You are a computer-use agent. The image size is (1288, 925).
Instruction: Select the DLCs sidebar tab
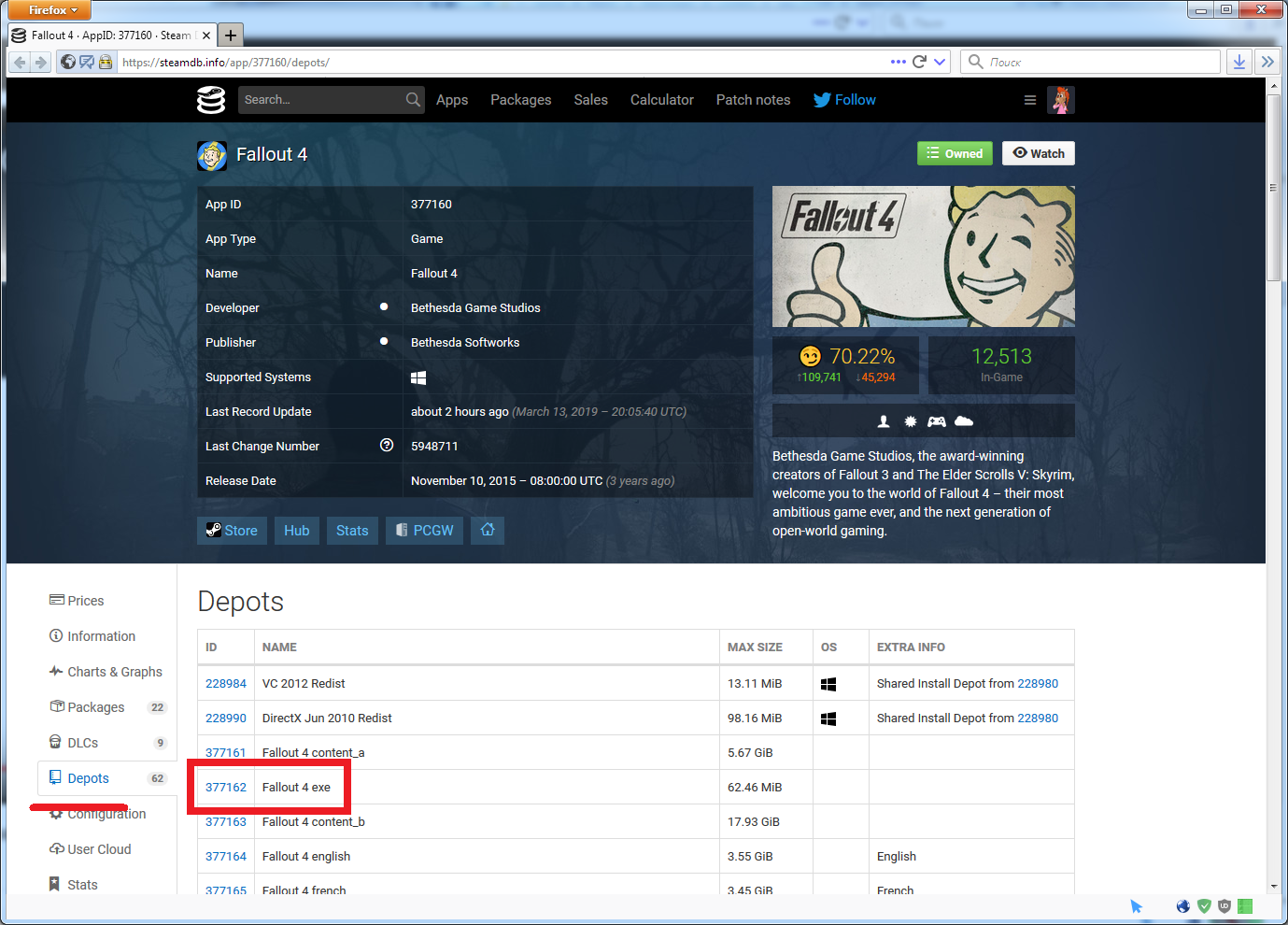coord(106,743)
